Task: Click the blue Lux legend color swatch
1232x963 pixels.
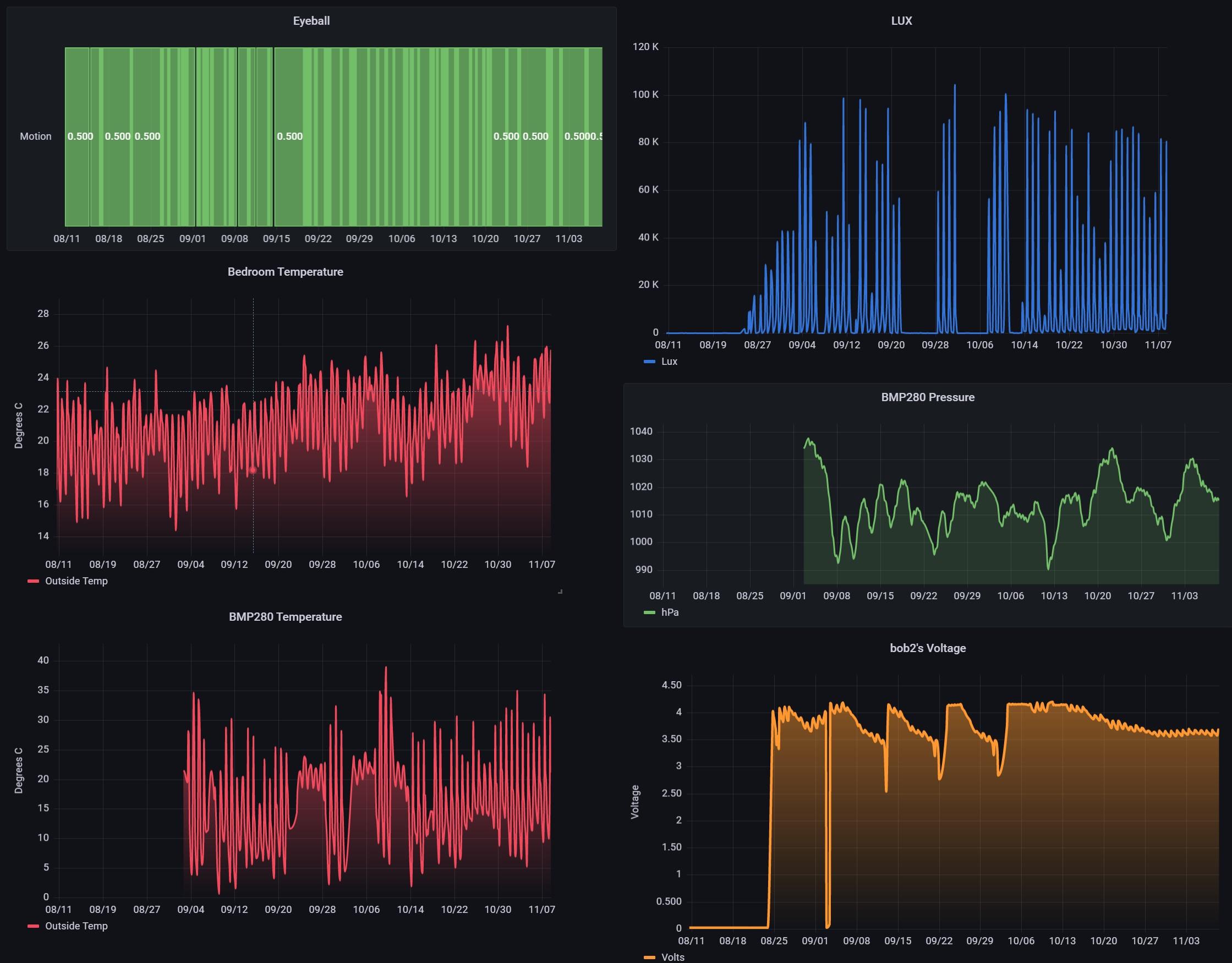Action: (649, 362)
